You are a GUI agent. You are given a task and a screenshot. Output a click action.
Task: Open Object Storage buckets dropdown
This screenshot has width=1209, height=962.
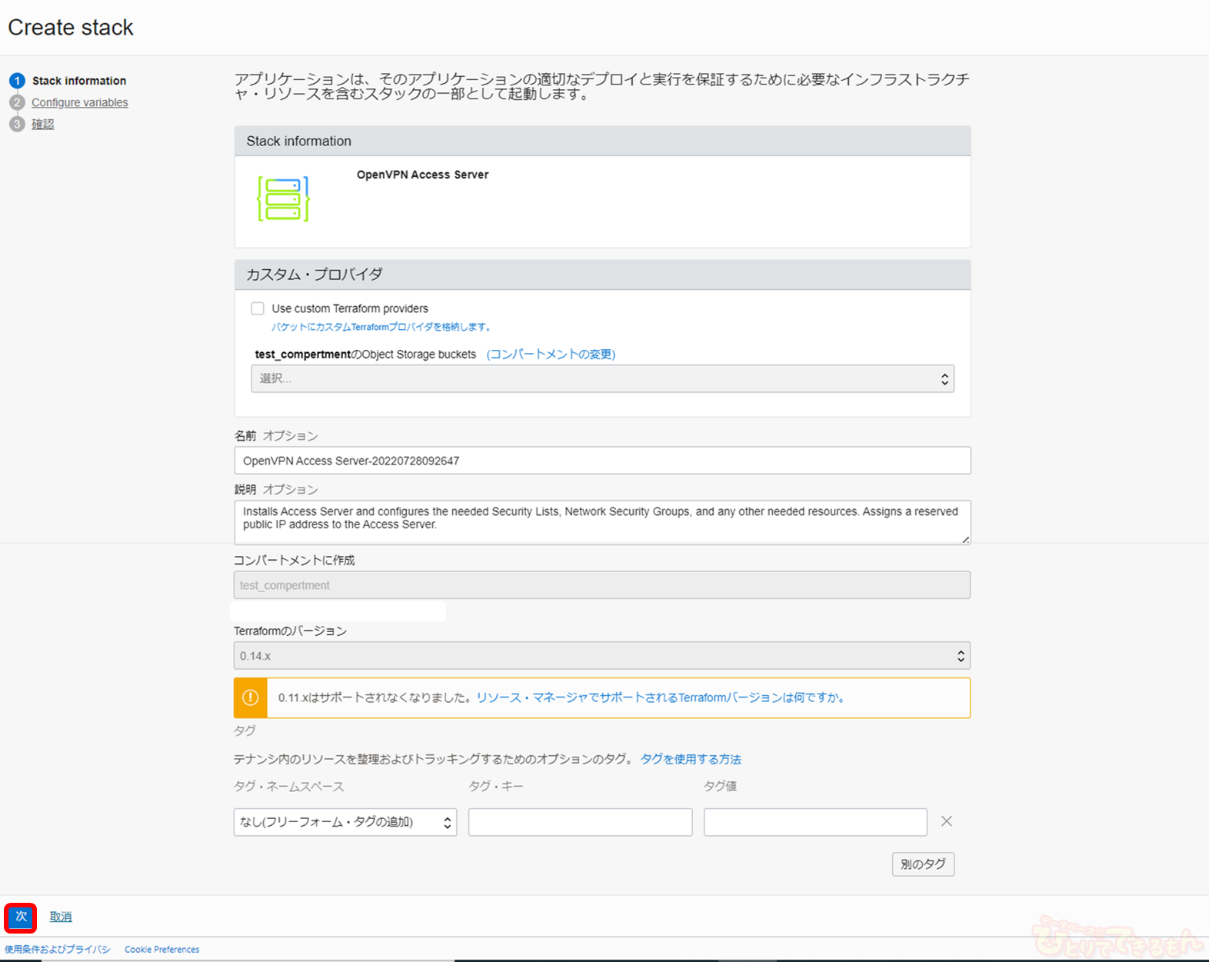click(x=602, y=378)
